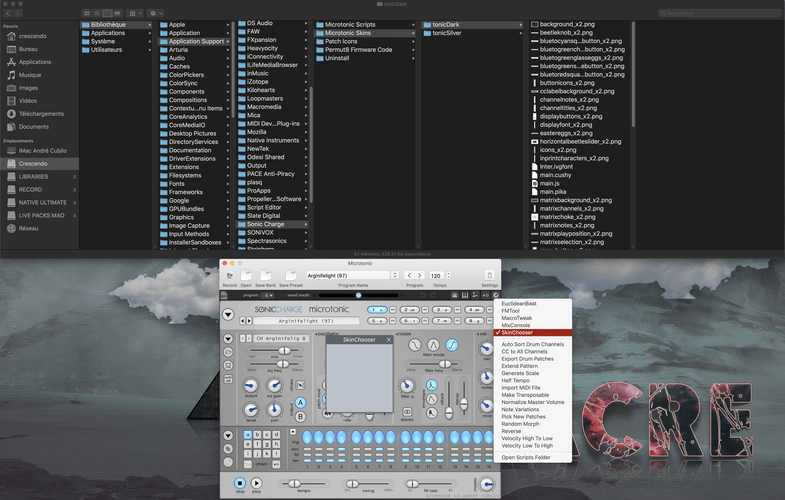Select the high-pass filter mode icon
The width and height of the screenshot is (785, 500).
click(452, 345)
